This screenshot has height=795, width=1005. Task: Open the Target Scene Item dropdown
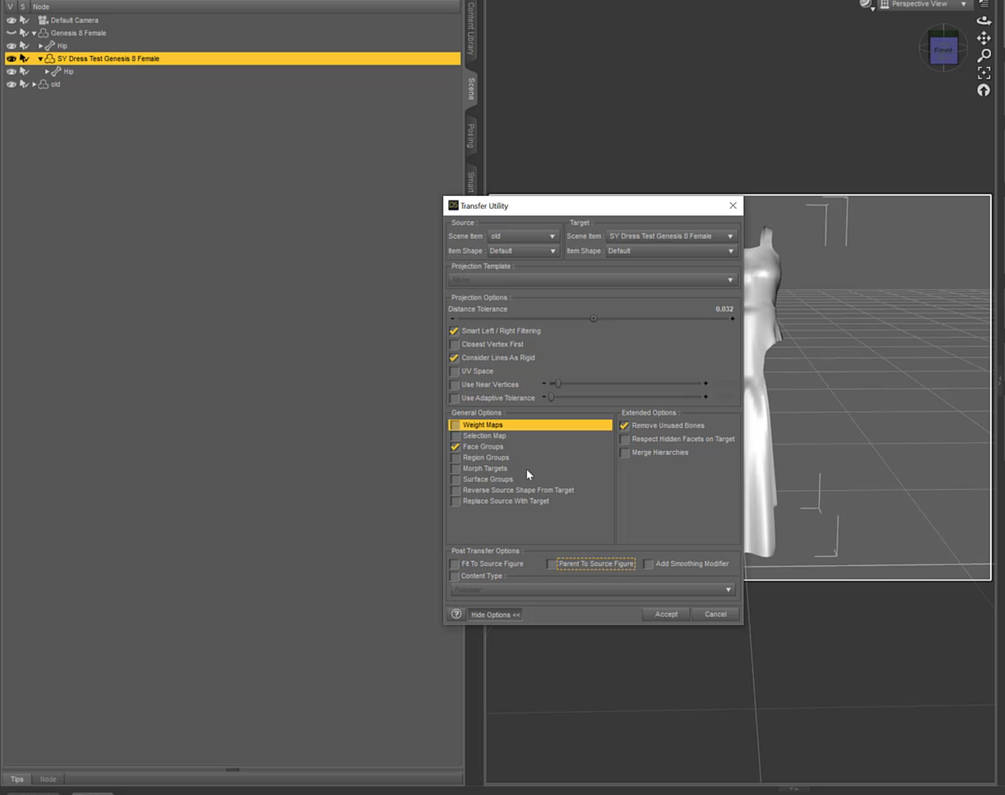pyautogui.click(x=671, y=237)
